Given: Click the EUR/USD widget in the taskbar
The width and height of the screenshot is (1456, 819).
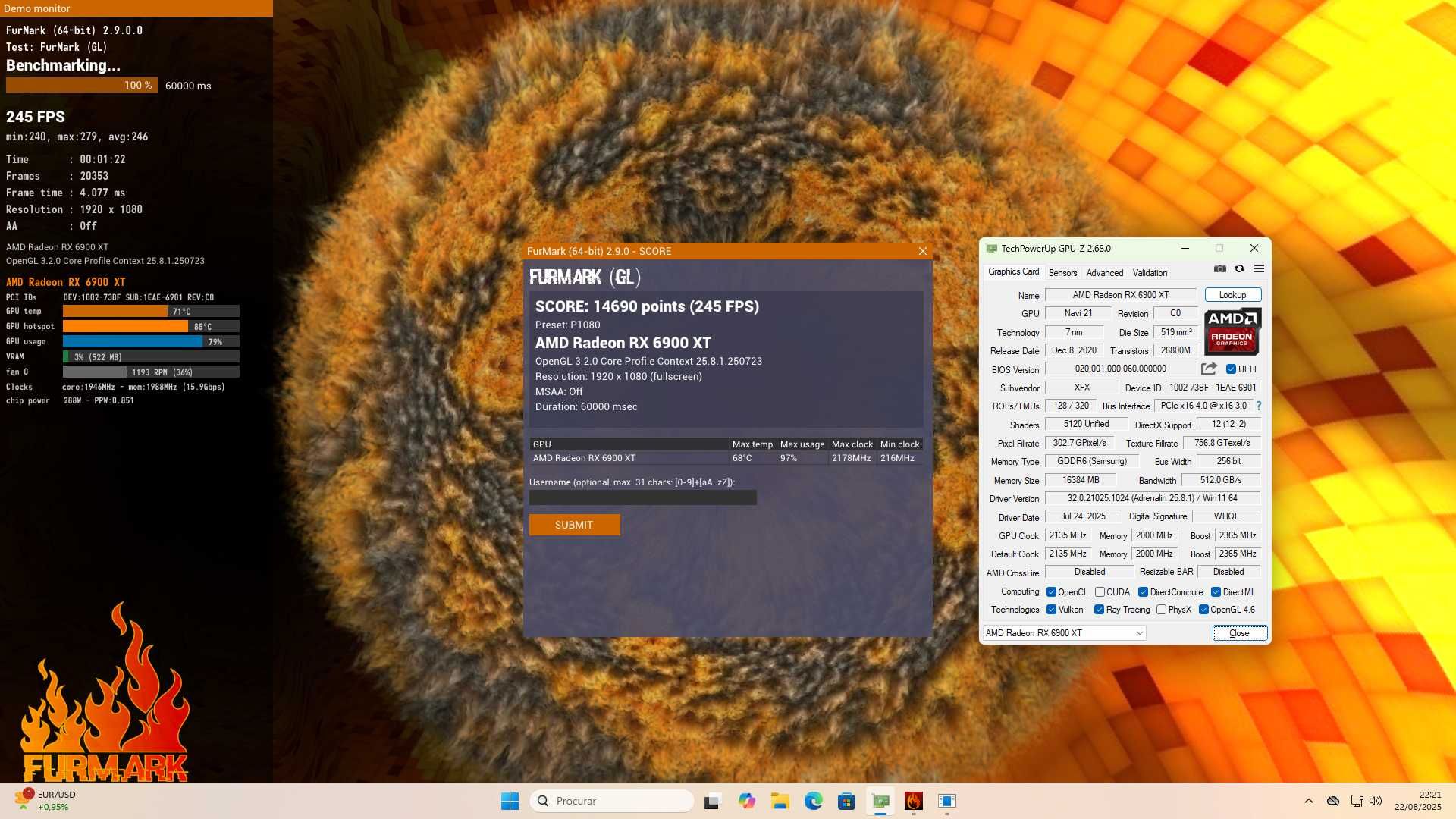Looking at the screenshot, I should [x=45, y=801].
